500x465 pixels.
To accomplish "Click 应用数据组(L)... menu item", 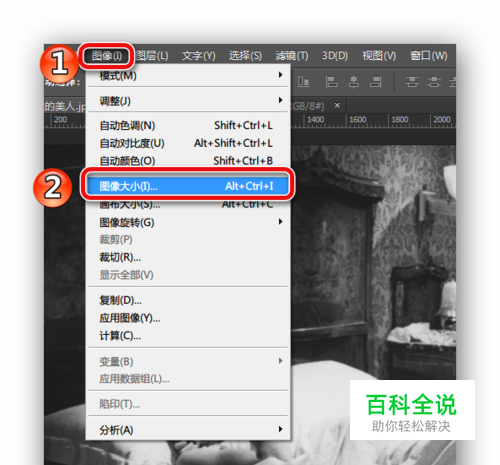I will pos(188,379).
